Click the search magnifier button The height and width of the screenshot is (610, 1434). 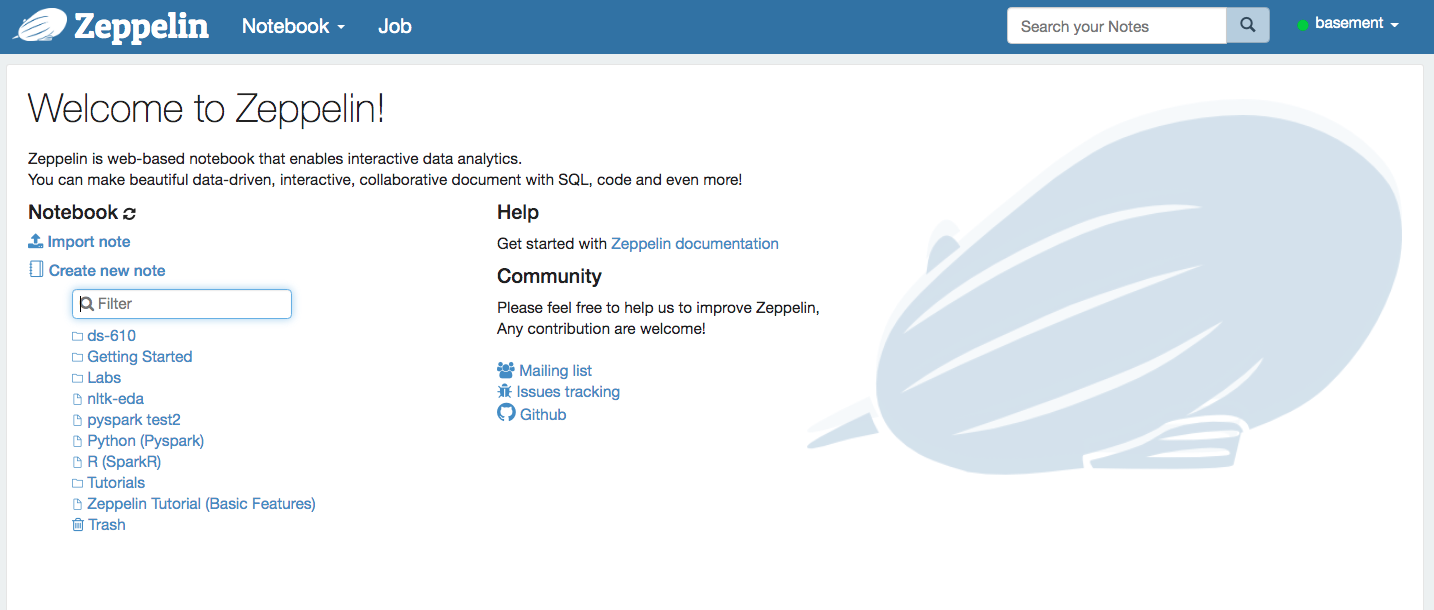[1247, 26]
